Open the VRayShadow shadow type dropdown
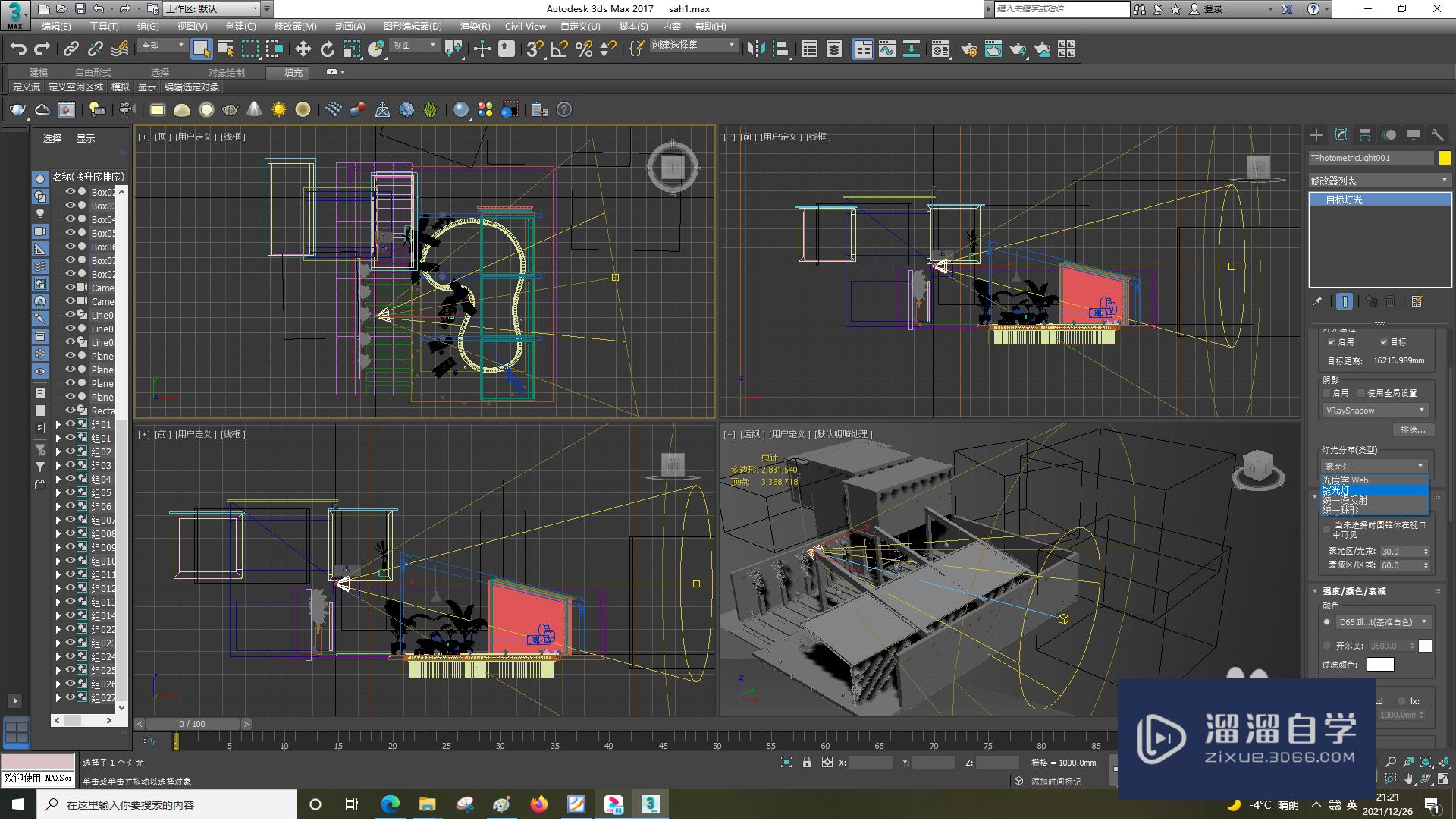 click(1376, 410)
